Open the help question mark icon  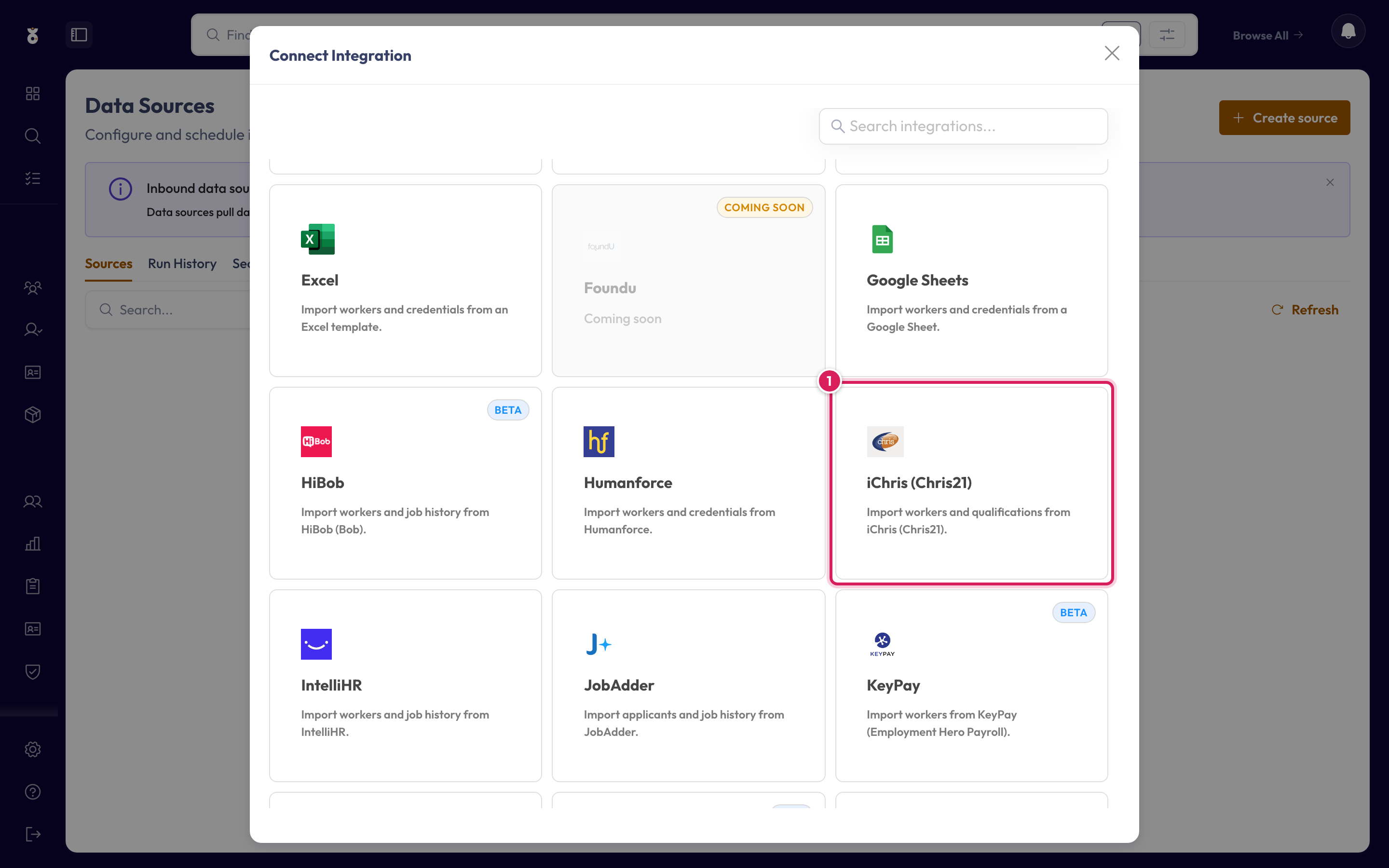pyautogui.click(x=33, y=792)
